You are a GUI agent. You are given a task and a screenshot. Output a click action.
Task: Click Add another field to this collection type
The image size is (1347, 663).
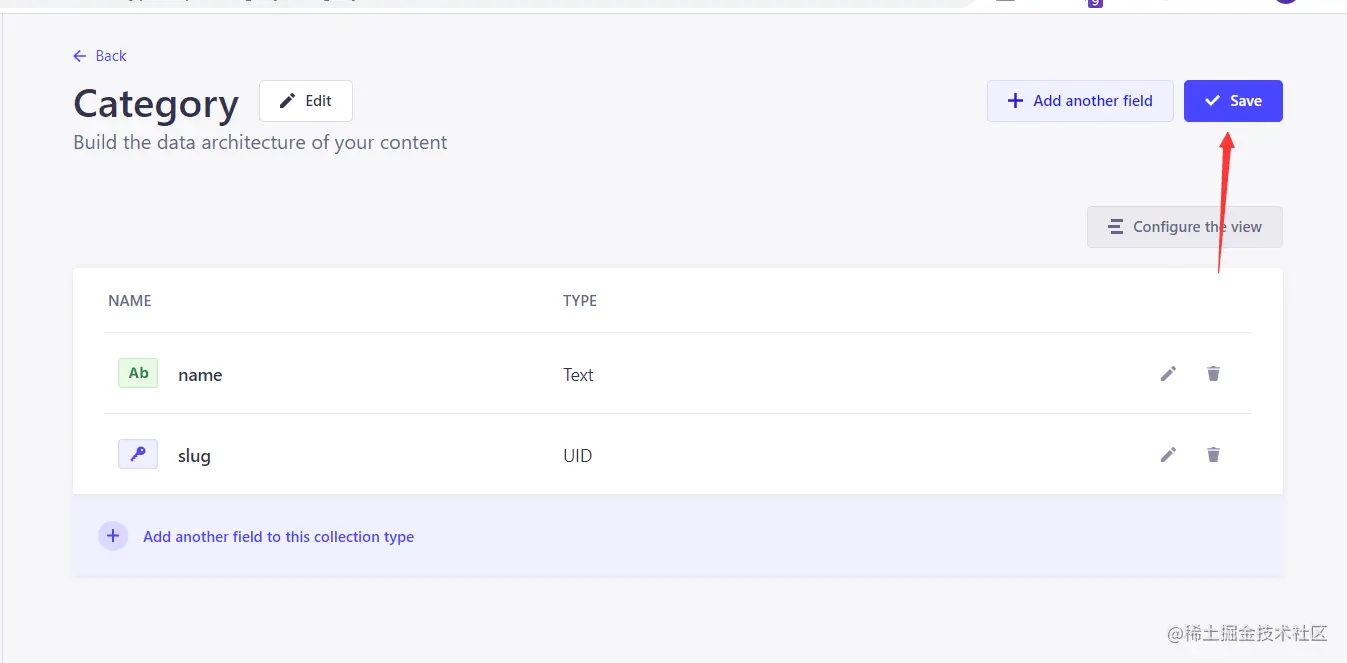[278, 537]
